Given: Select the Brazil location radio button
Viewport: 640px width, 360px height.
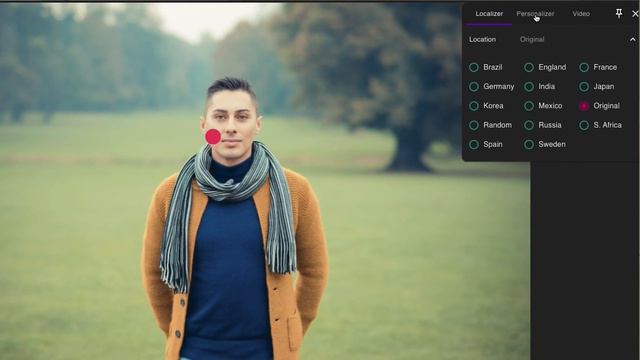Looking at the screenshot, I should pos(473,67).
